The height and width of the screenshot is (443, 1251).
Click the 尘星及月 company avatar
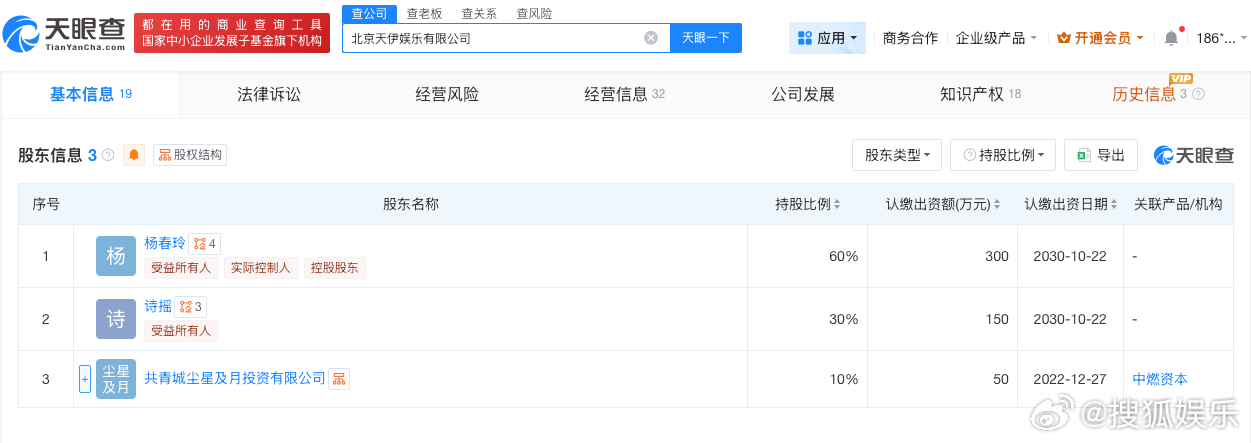[x=116, y=379]
